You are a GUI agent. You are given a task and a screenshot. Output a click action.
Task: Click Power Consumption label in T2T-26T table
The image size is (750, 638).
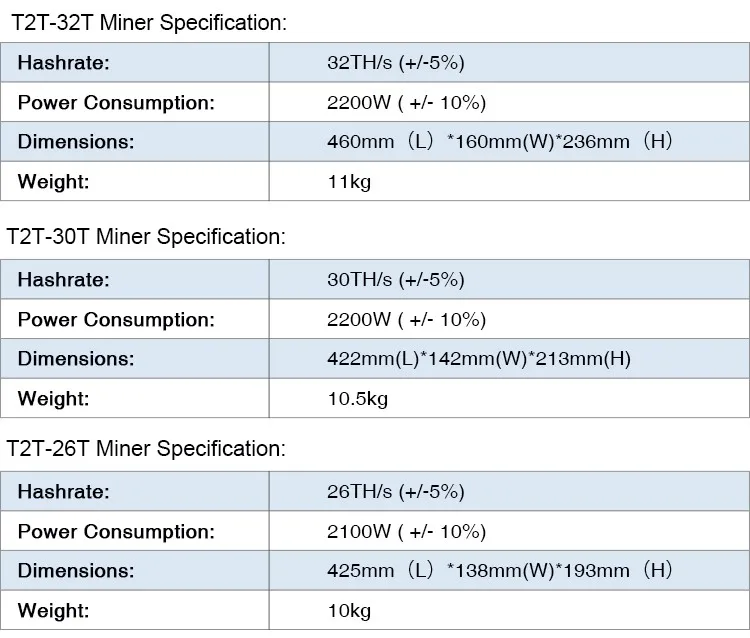116,531
